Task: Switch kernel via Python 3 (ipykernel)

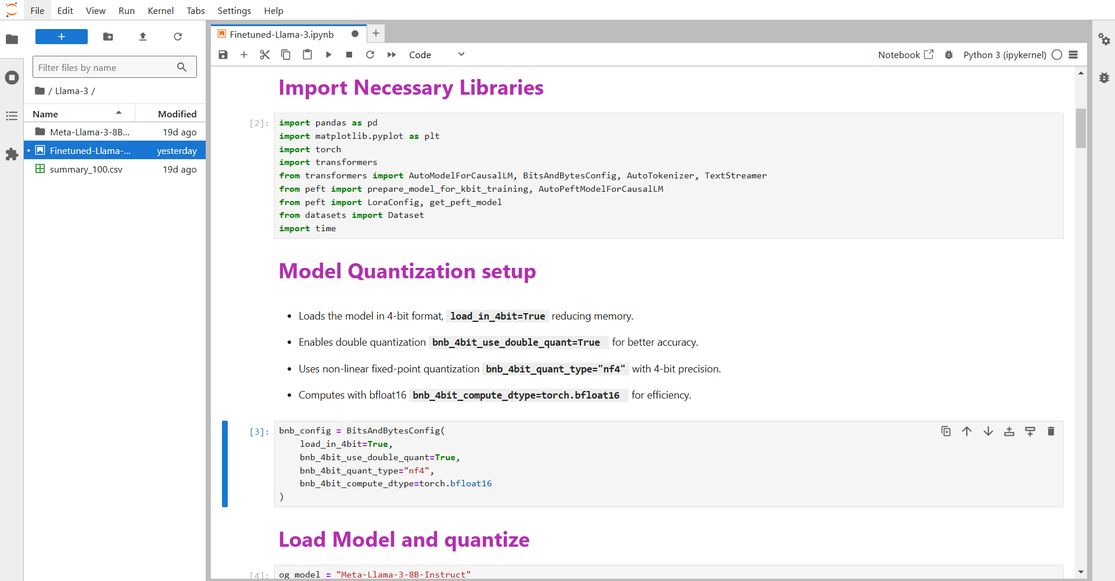Action: click(x=1004, y=55)
